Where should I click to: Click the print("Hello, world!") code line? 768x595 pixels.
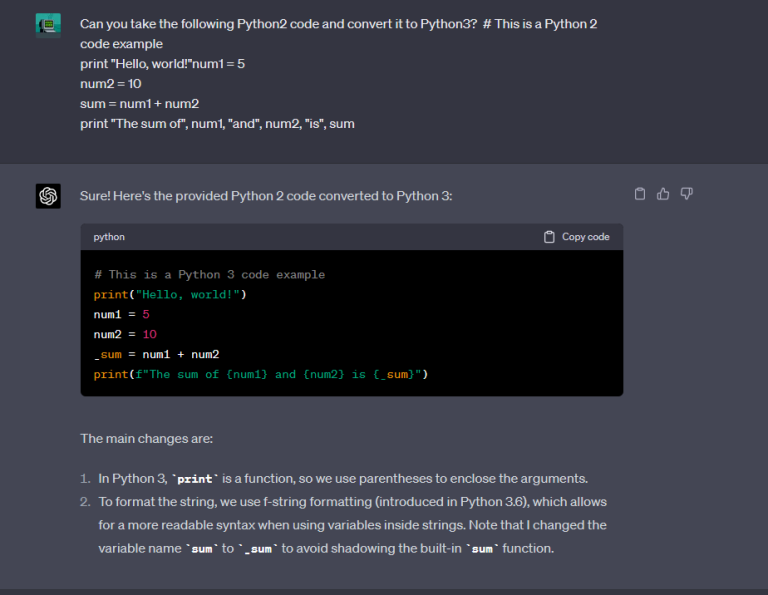click(170, 294)
